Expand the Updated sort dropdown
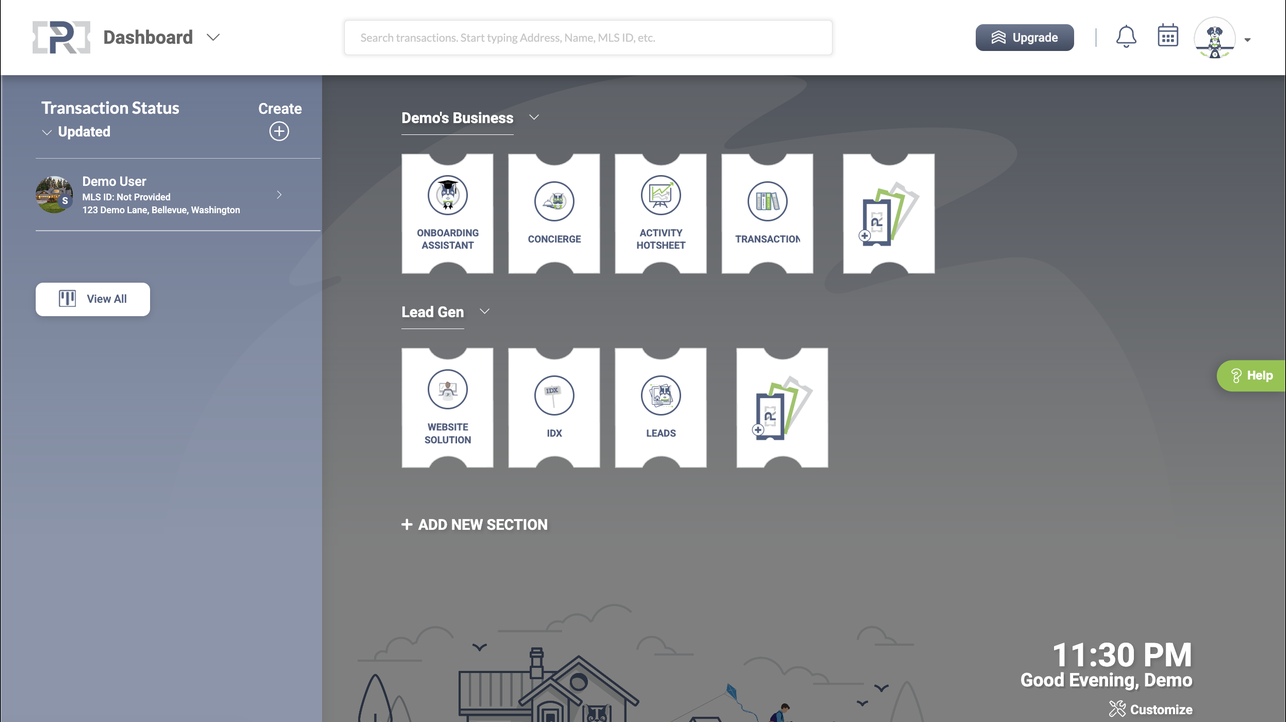Viewport: 1286px width, 722px height. (76, 132)
